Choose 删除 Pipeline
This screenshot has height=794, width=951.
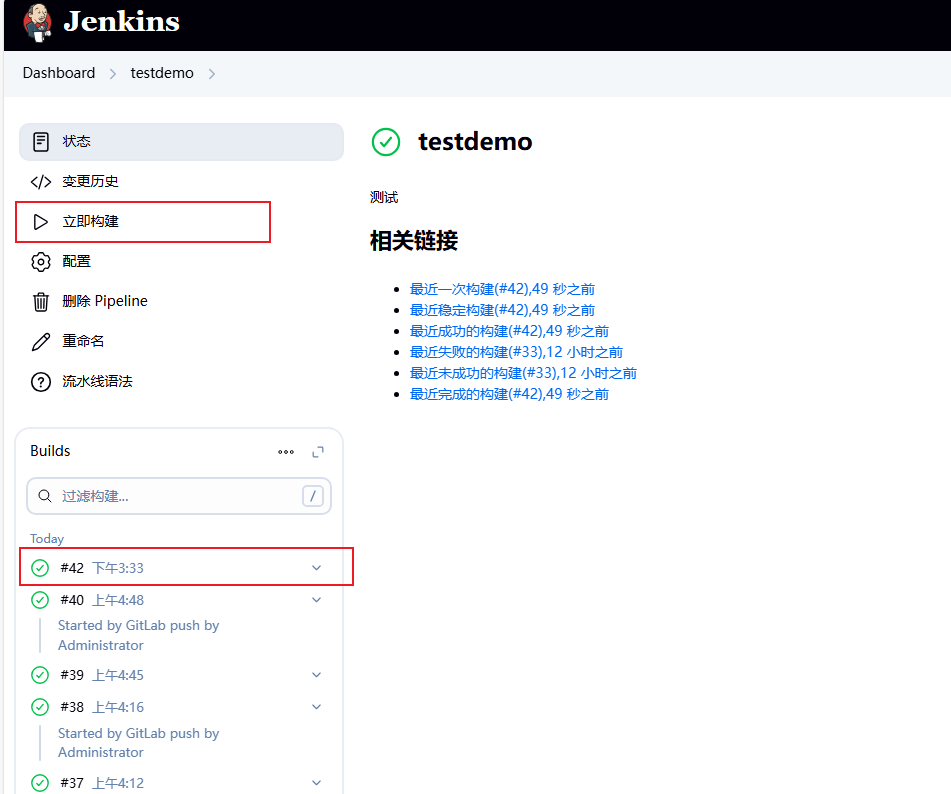point(105,301)
